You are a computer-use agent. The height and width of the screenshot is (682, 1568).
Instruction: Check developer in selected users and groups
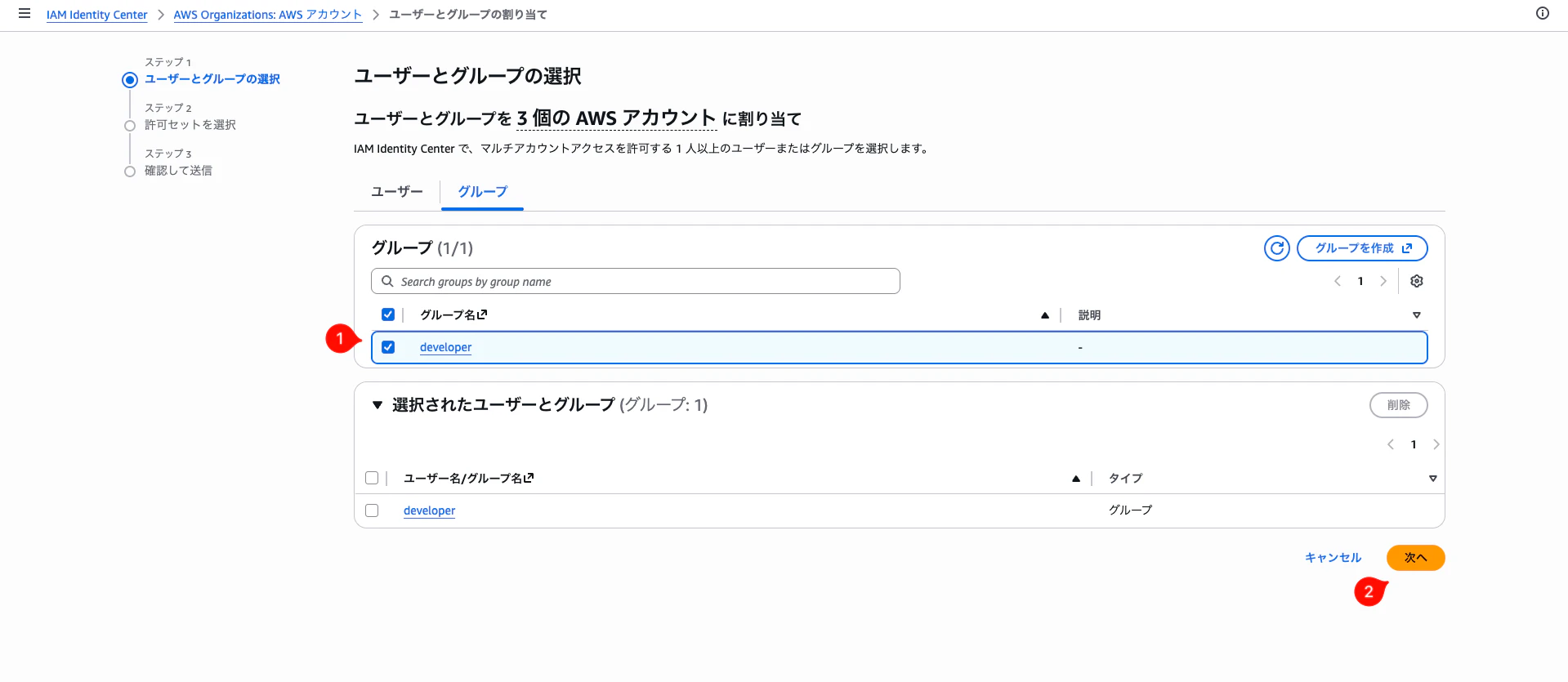coord(372,510)
